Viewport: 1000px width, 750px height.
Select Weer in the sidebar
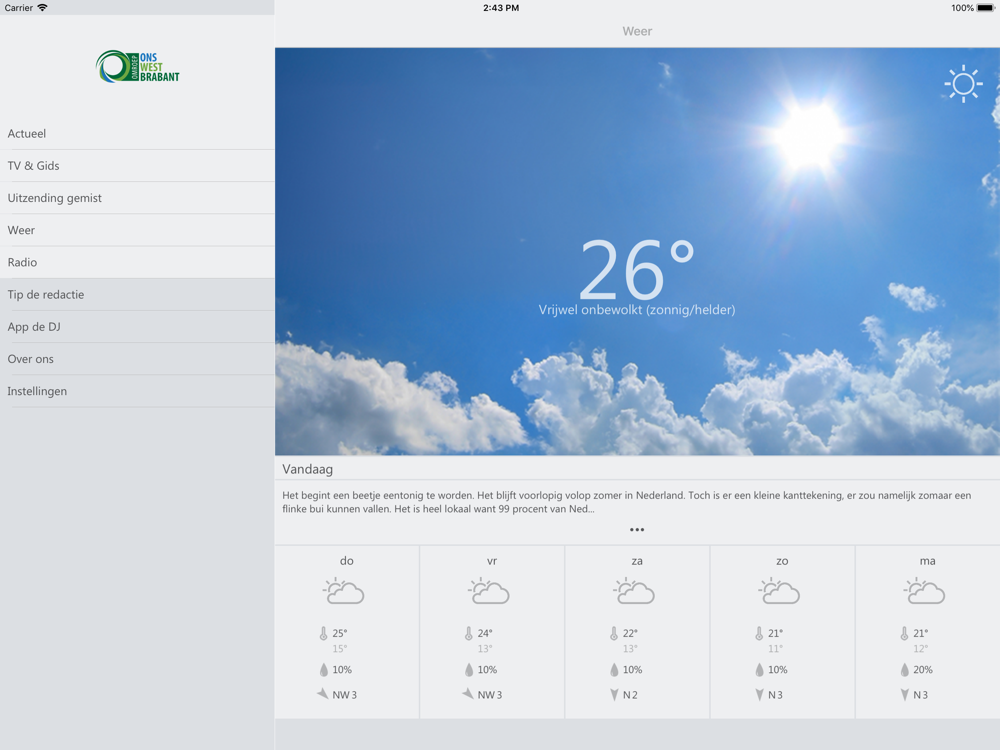coord(137,230)
